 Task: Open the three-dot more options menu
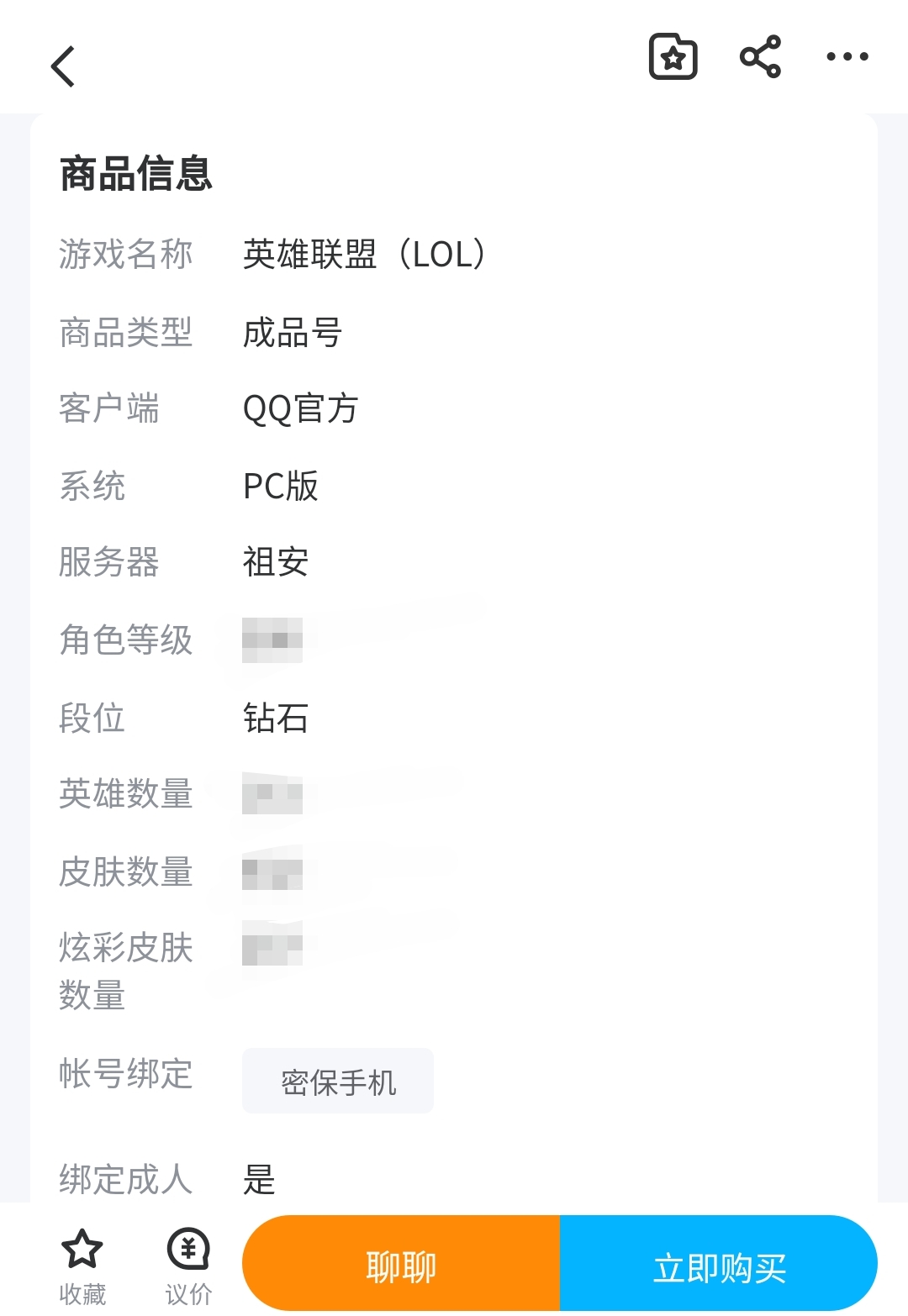point(847,57)
